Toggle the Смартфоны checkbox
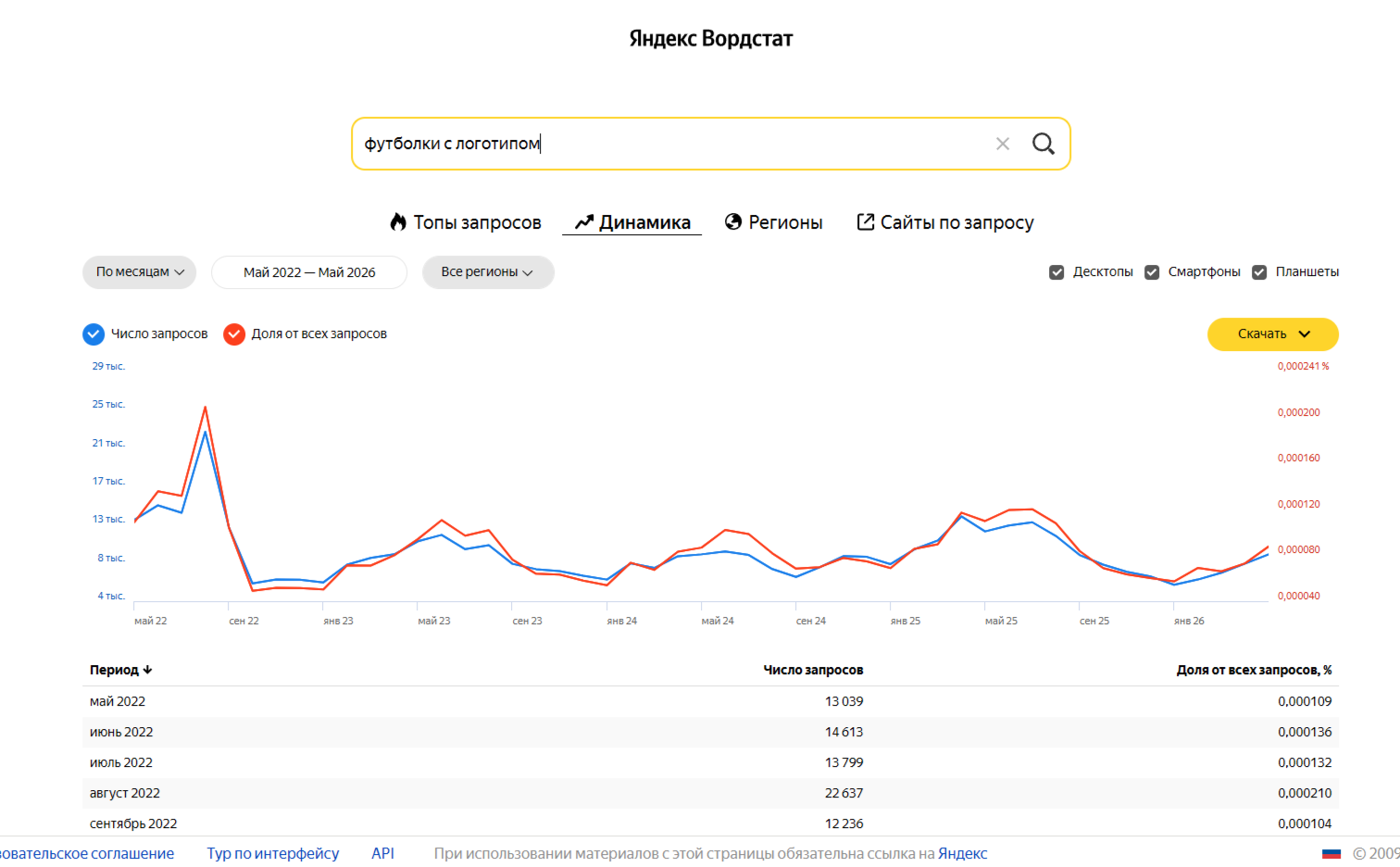 click(1152, 272)
